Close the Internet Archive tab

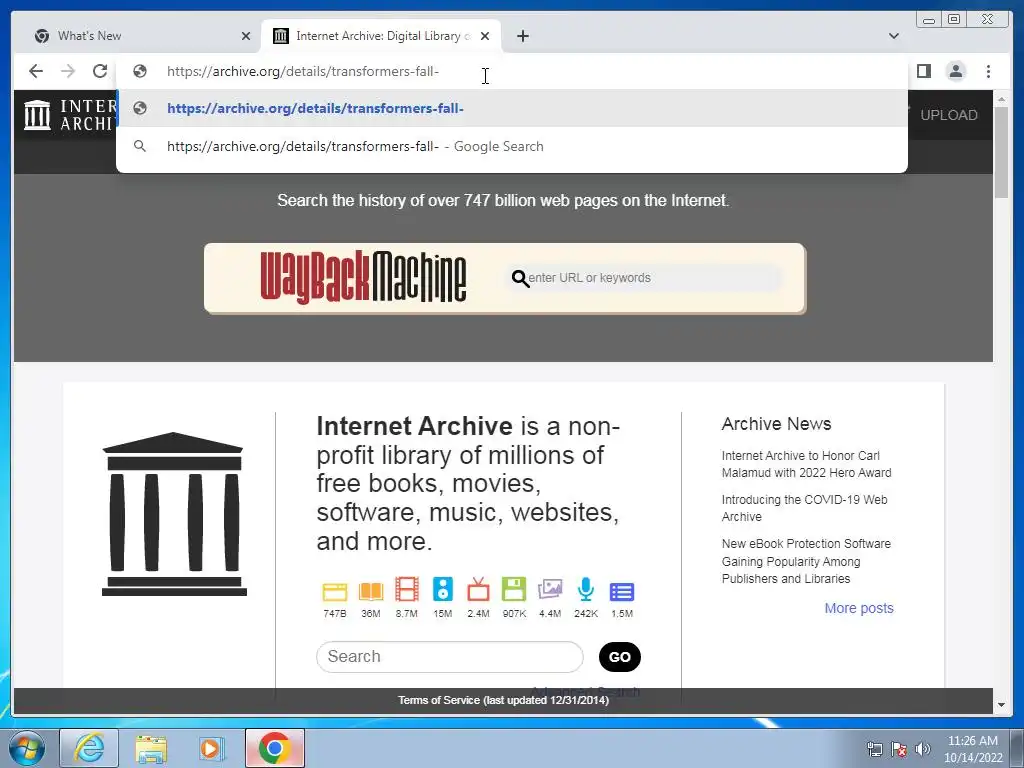(x=485, y=36)
